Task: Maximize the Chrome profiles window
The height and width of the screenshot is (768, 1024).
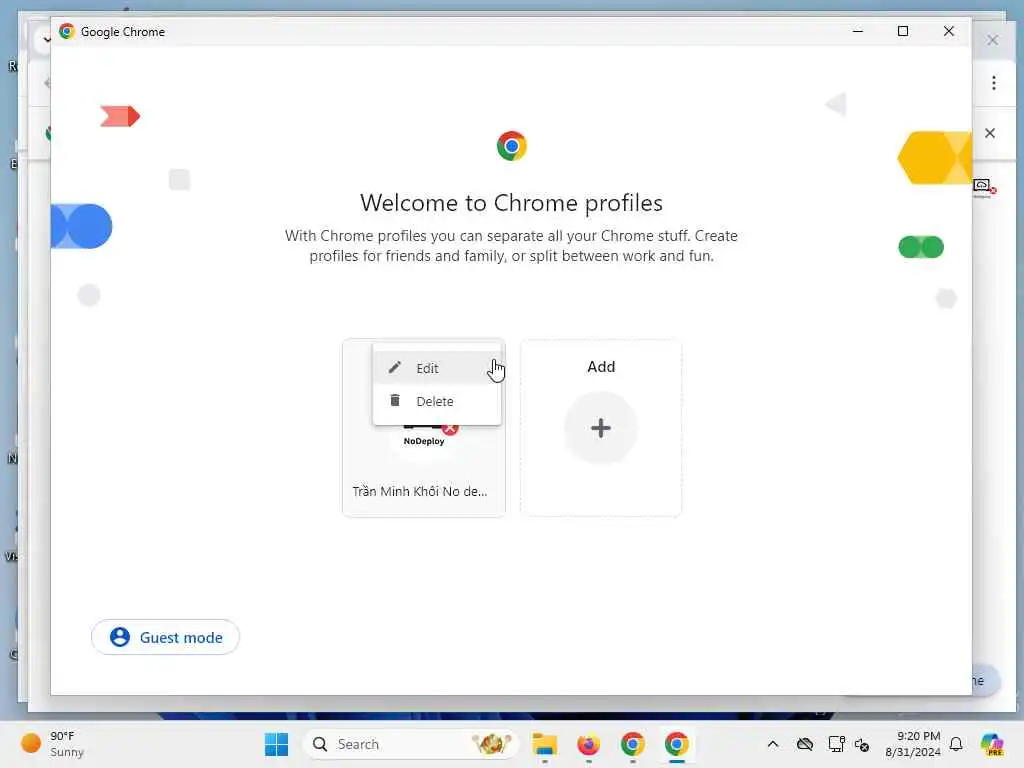Action: (x=903, y=31)
